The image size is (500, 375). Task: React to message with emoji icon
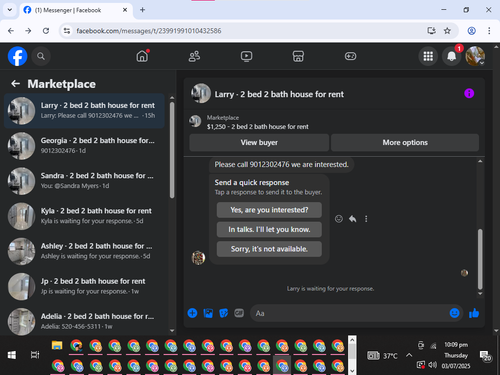point(339,219)
